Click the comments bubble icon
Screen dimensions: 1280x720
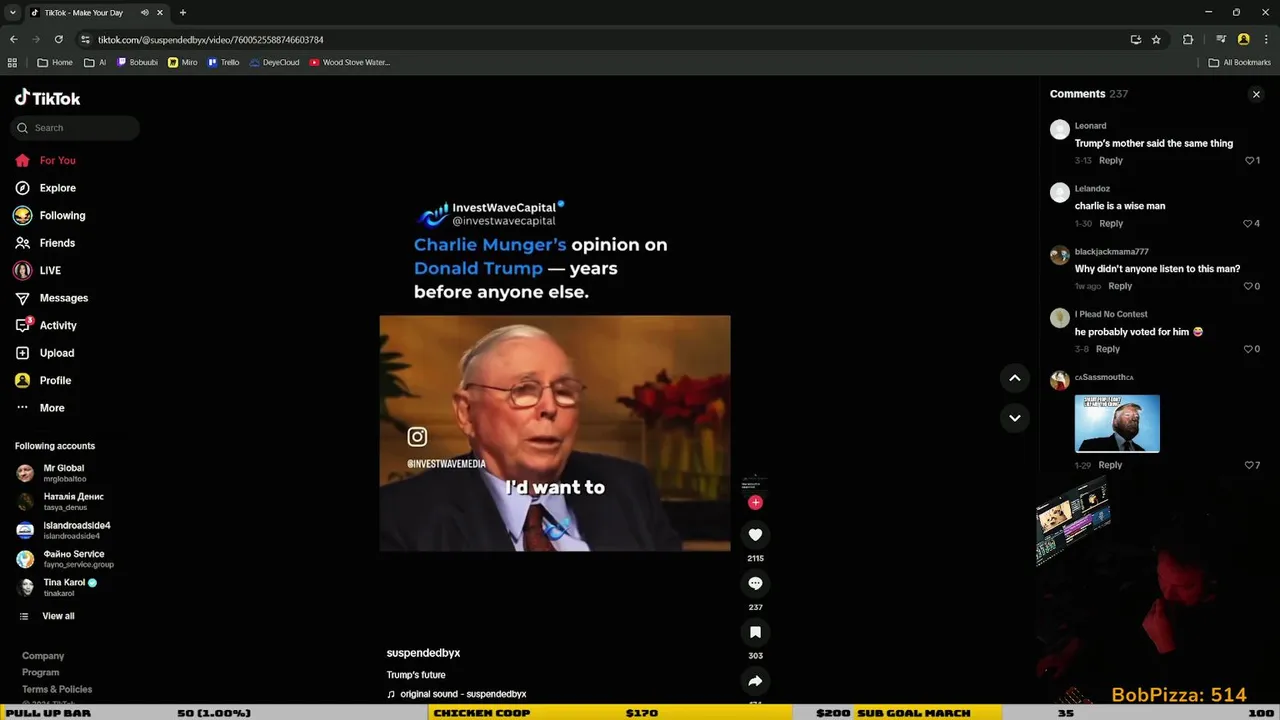[x=755, y=583]
